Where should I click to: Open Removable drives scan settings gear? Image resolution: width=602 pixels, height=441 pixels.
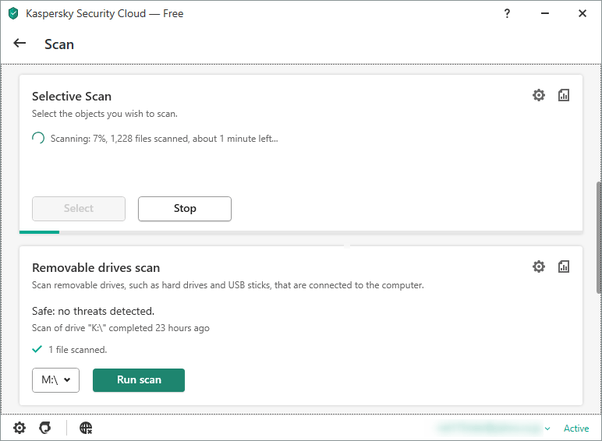(x=538, y=266)
